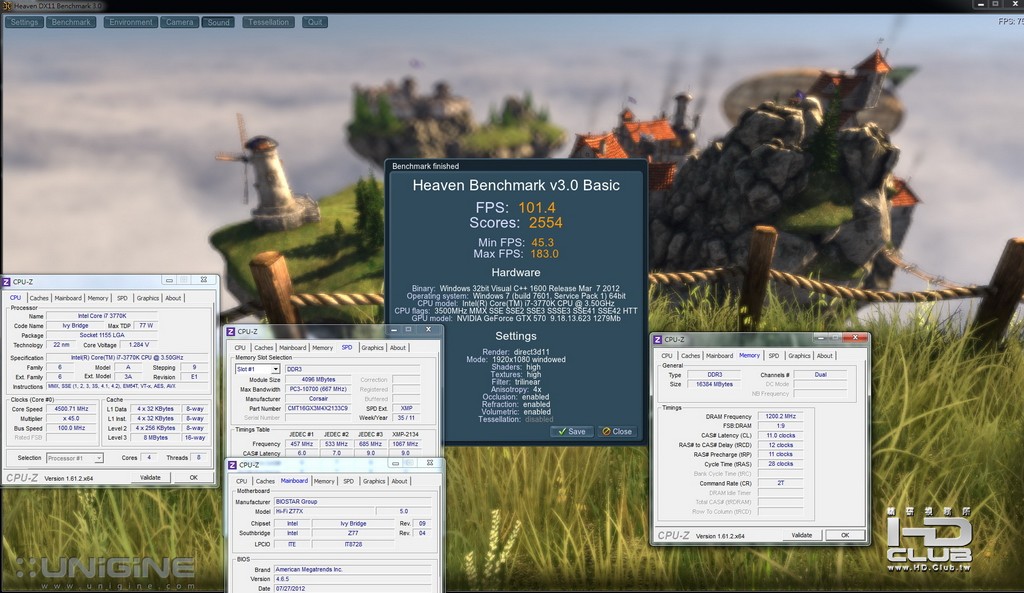The height and width of the screenshot is (593, 1024).
Task: Click the CPU-Z icon in the CPU window title bar
Action: point(7,282)
